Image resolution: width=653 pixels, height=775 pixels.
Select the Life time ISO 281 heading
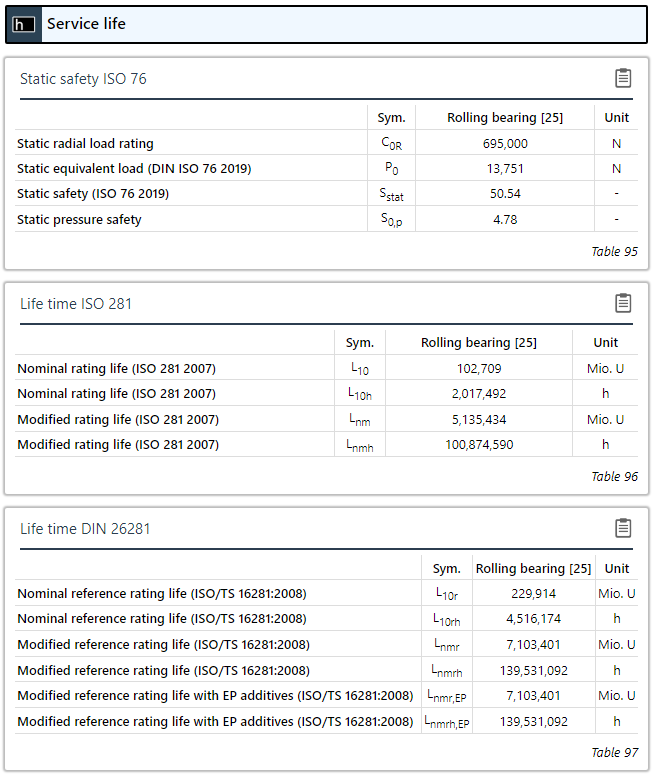76,304
